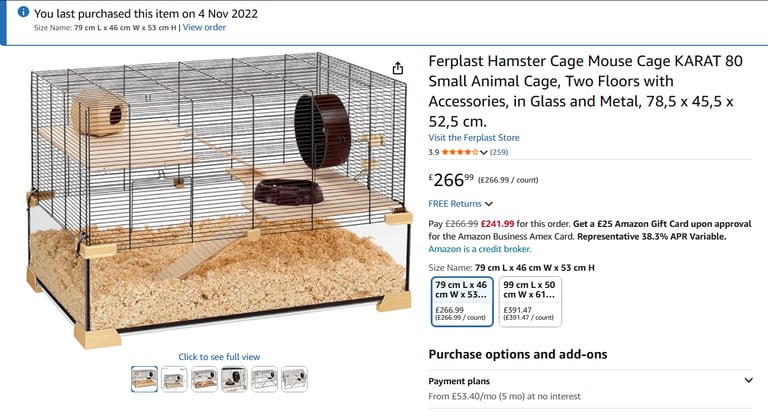Screen dimensions: 768x418
Task: Select the 99 cm L x 50 cm size option
Action: coord(530,301)
